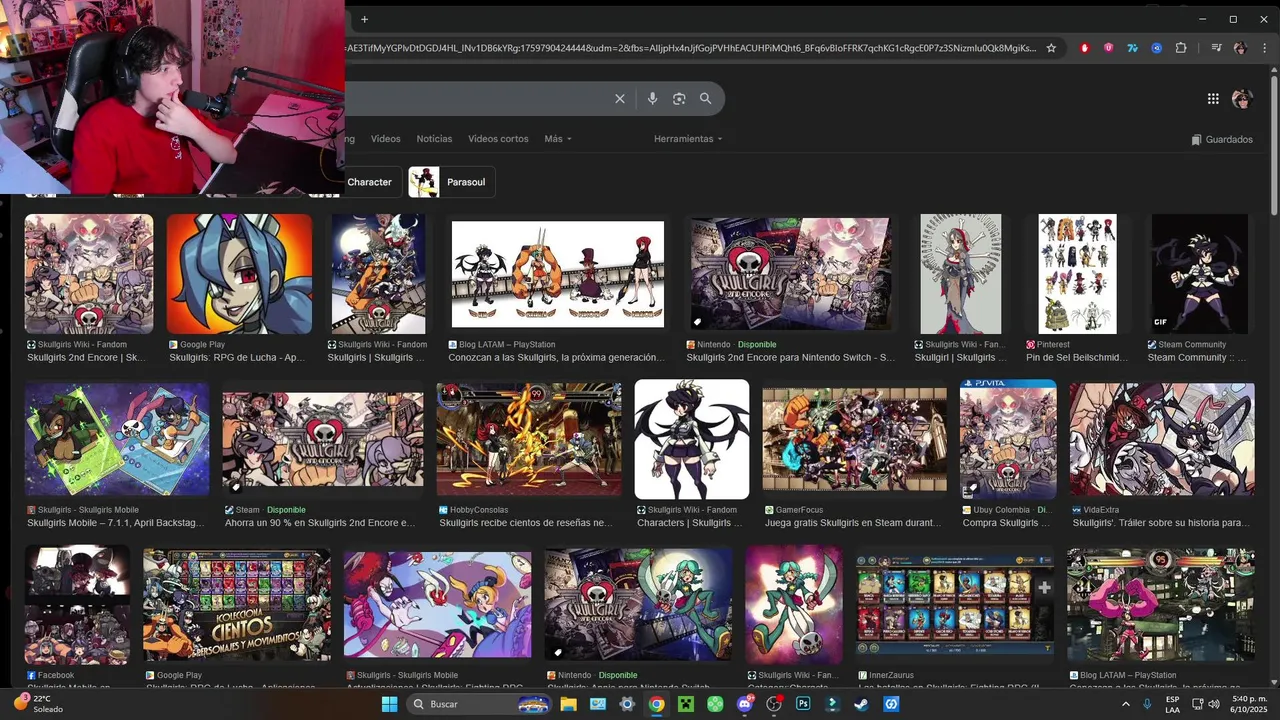The height and width of the screenshot is (720, 1280).
Task: Open the blue circular extension icon
Action: click(x=1156, y=48)
